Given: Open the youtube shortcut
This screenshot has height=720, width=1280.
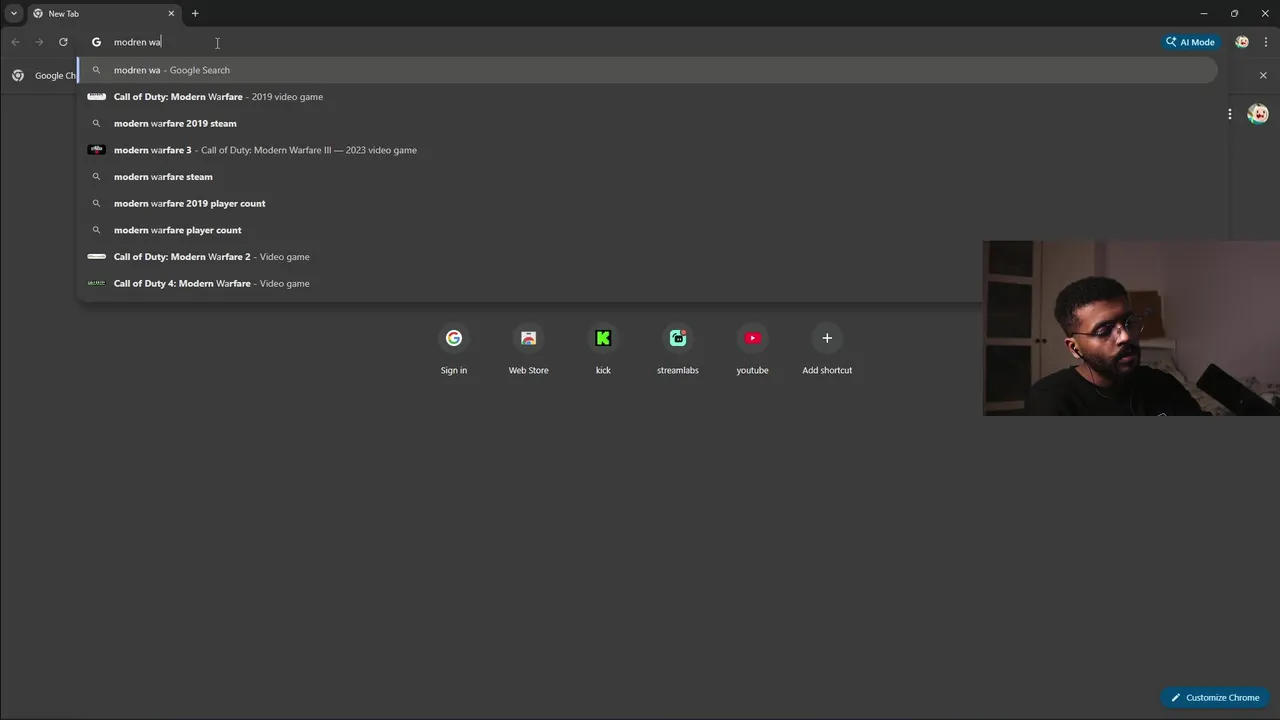Looking at the screenshot, I should 753,349.
